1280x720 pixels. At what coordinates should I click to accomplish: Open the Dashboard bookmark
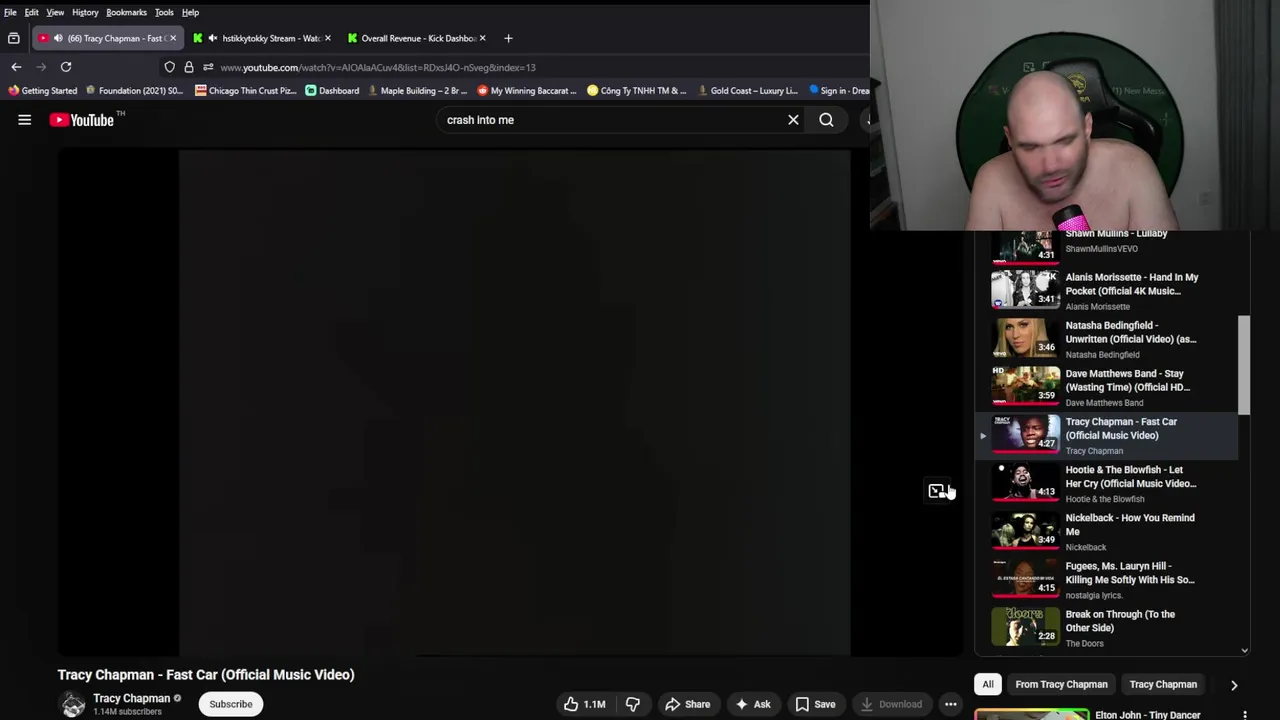[x=332, y=90]
